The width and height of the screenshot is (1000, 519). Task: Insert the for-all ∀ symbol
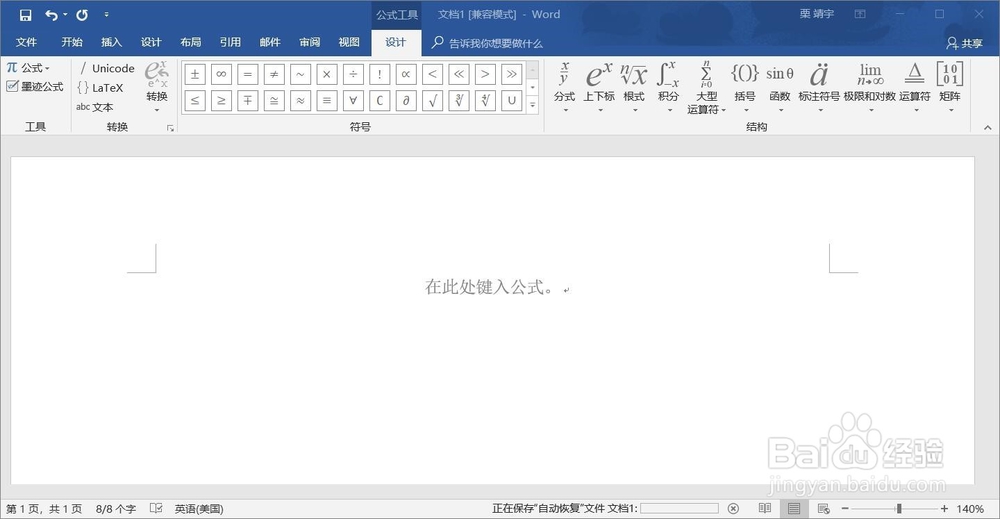click(x=353, y=101)
